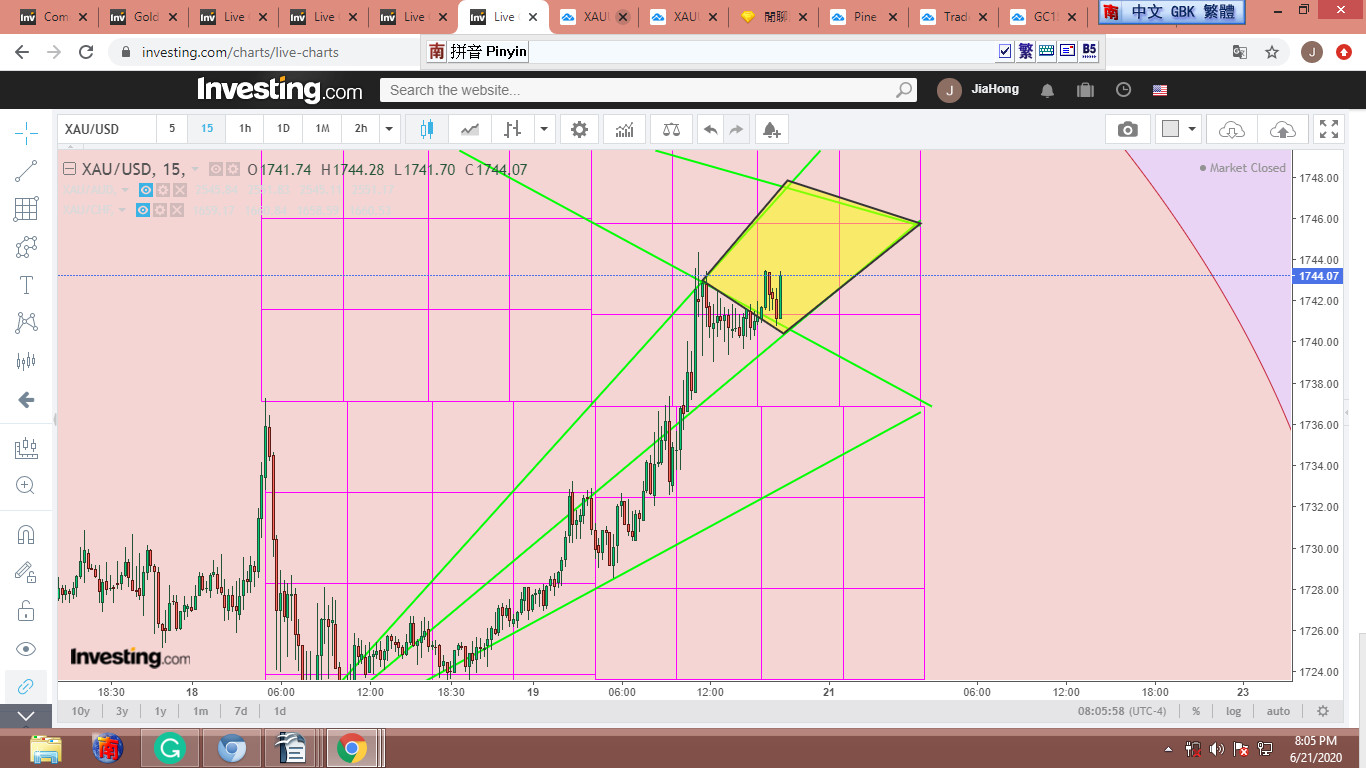Hide the XAU/AUD comparison series
1366x768 pixels.
click(x=146, y=190)
